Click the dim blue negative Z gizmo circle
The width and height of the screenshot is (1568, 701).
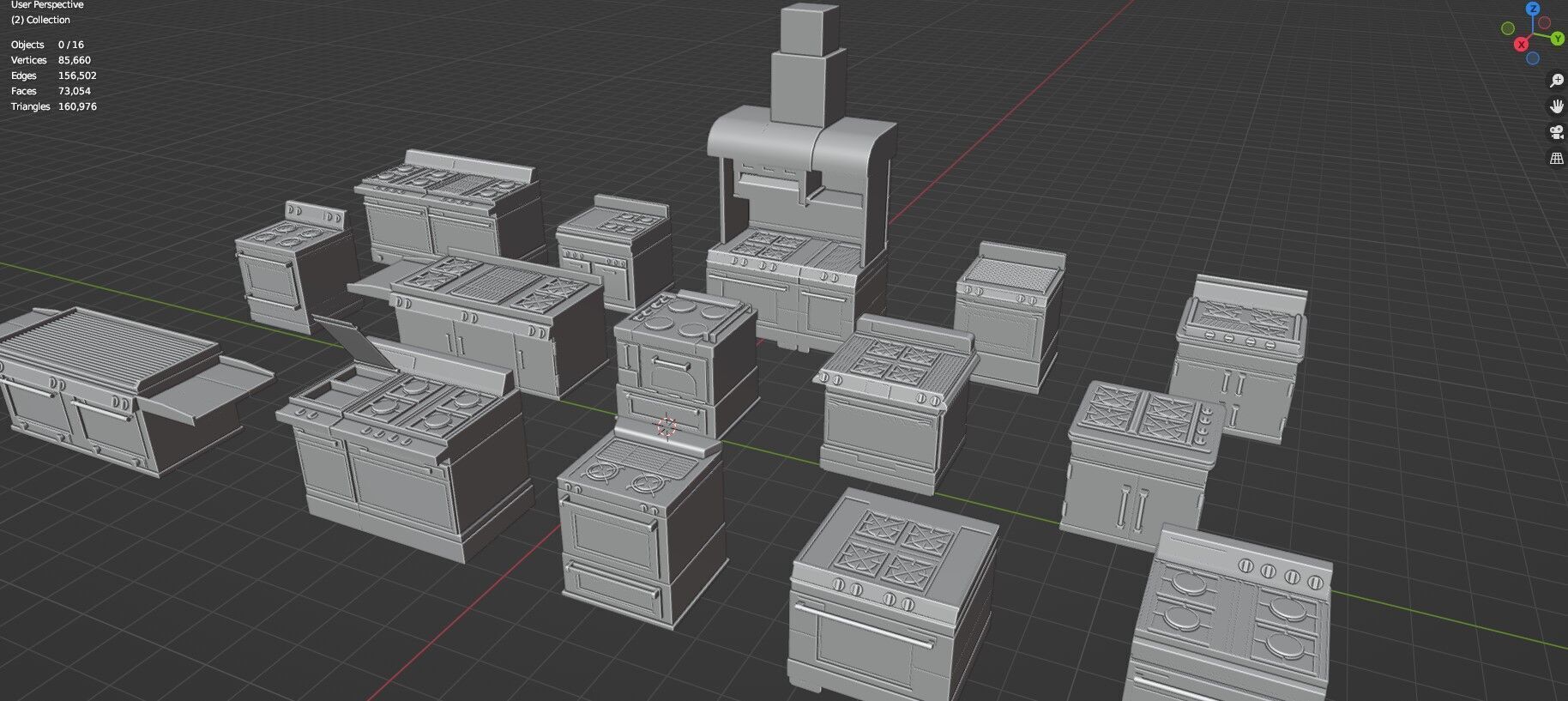pyautogui.click(x=1533, y=58)
